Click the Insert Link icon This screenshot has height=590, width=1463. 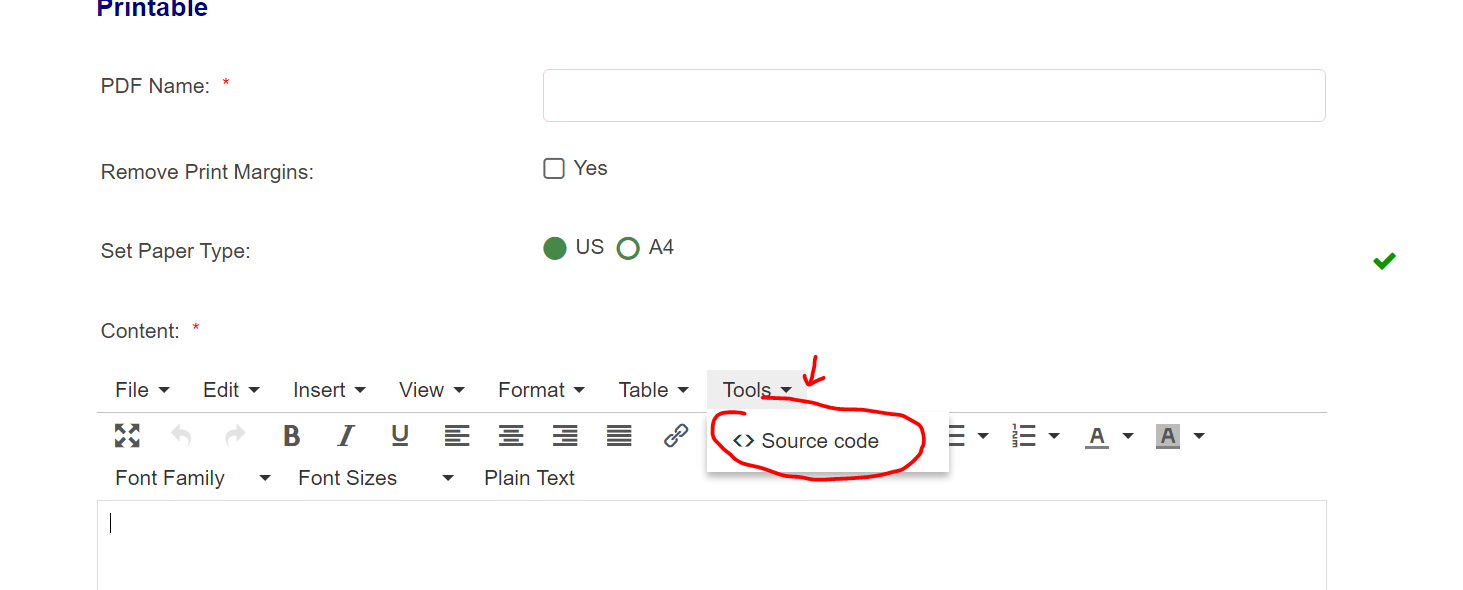pyautogui.click(x=673, y=435)
